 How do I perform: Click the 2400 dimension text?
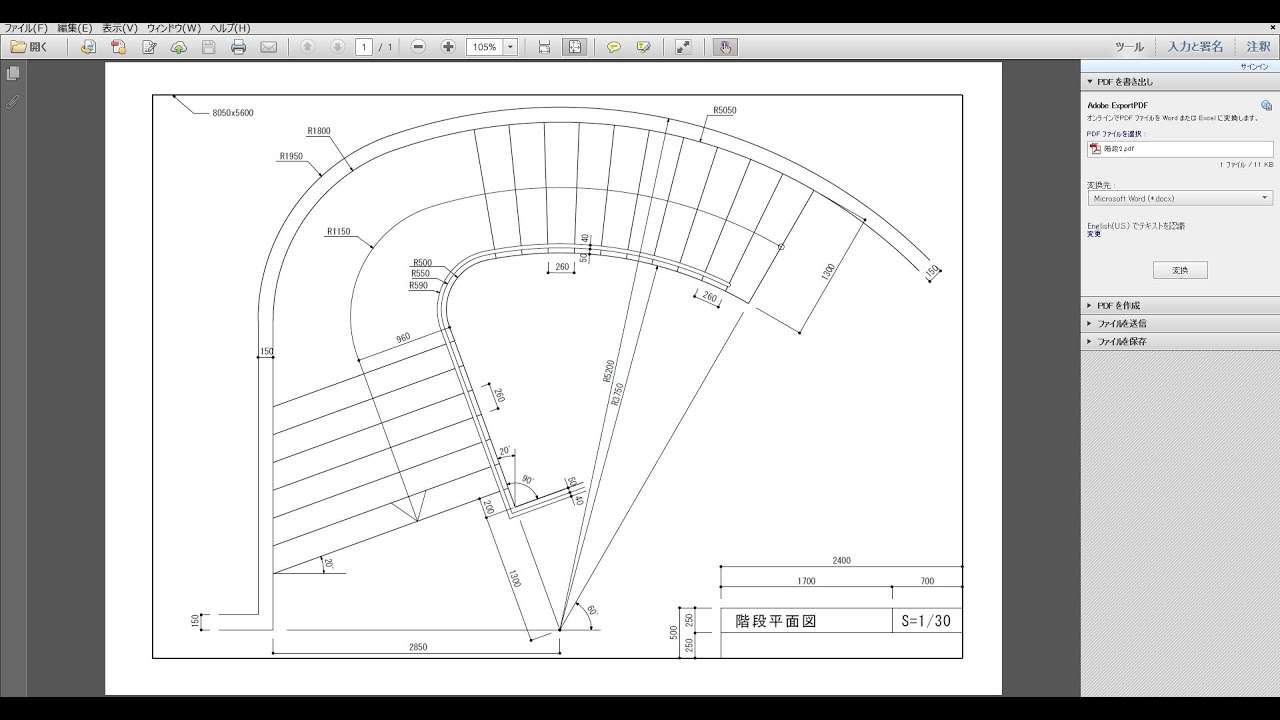point(842,560)
